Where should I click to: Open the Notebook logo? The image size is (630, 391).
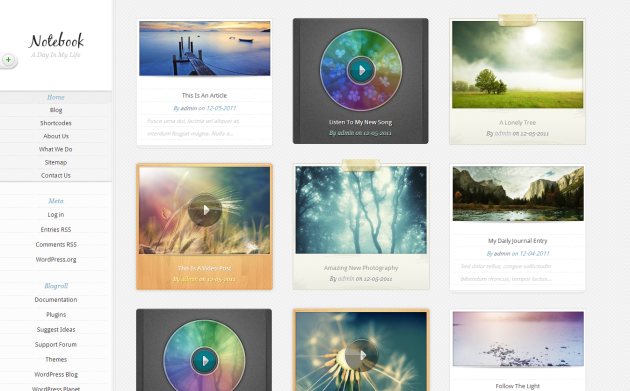[56, 40]
